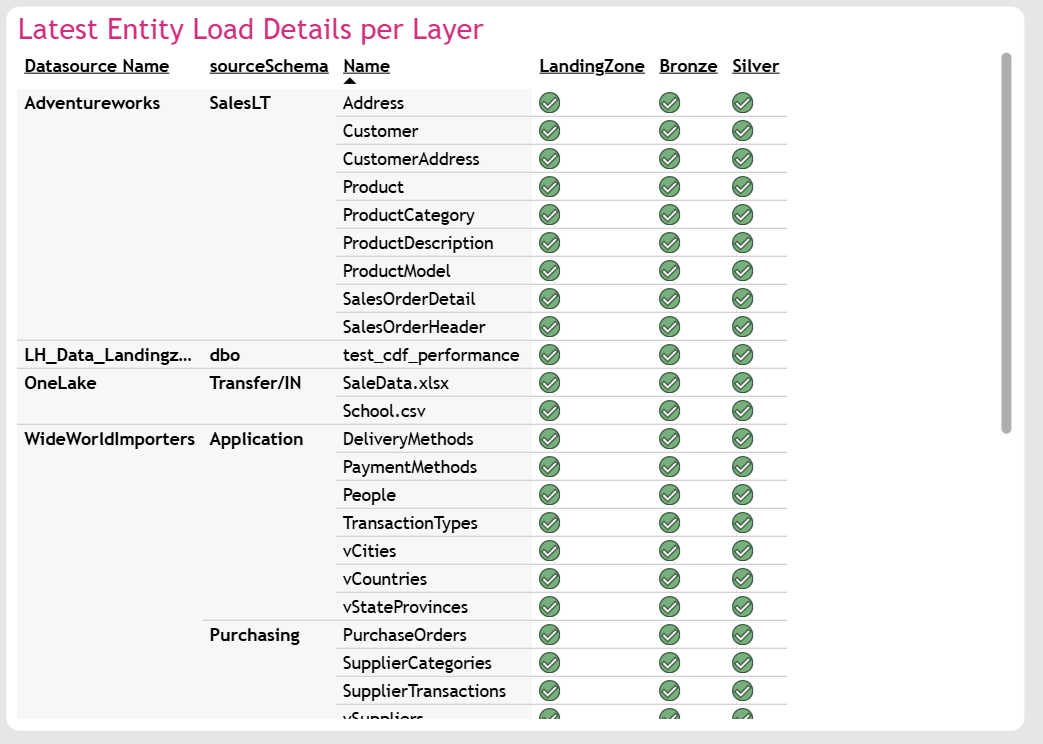Click Silver checkmark for ProductDescription

point(742,242)
